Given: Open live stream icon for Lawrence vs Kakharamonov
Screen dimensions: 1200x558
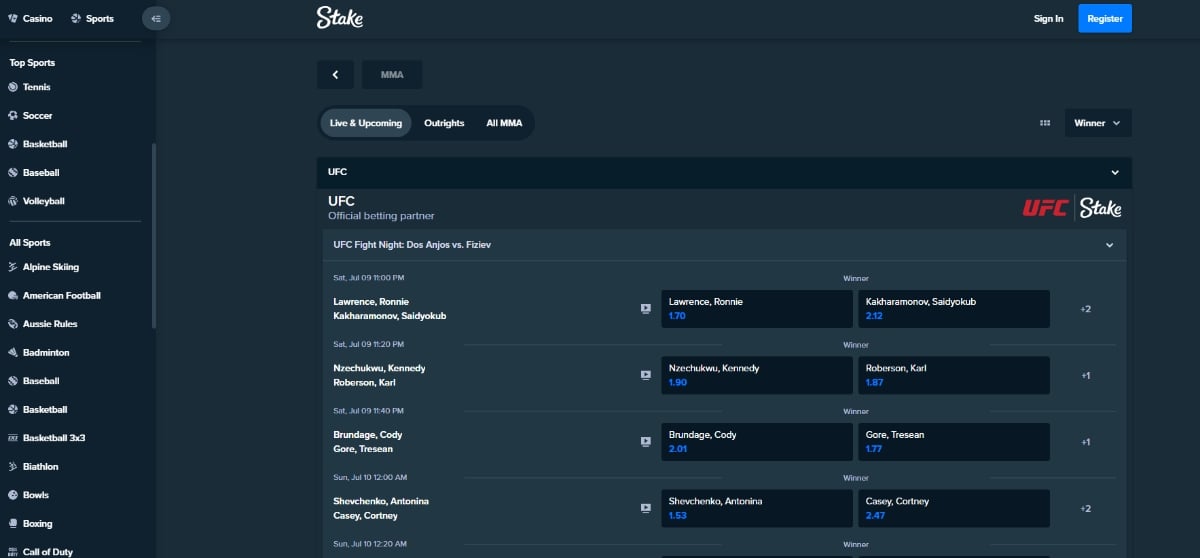Looking at the screenshot, I should click(x=646, y=309).
